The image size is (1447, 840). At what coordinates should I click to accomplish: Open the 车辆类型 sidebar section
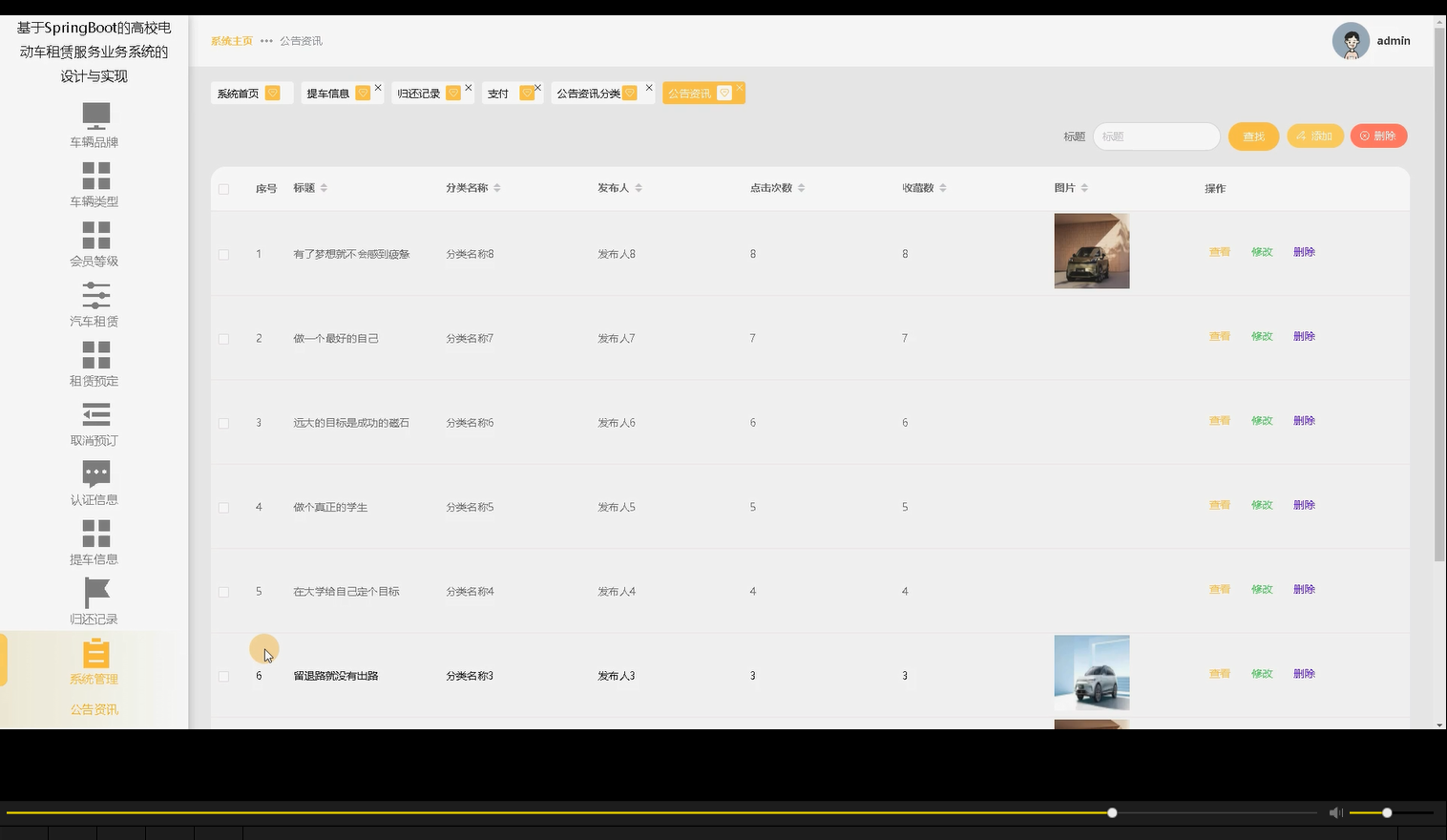(94, 184)
